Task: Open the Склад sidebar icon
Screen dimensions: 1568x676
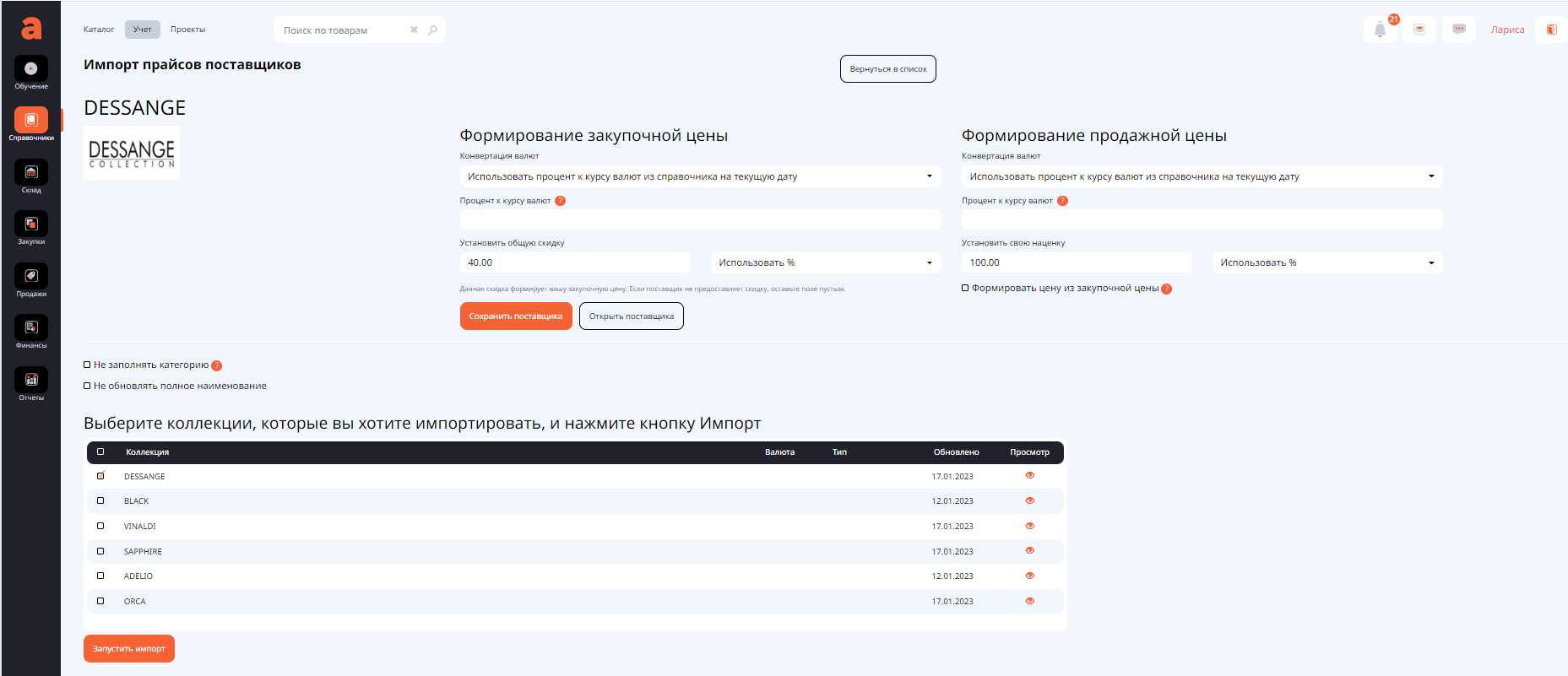Action: pos(31,173)
